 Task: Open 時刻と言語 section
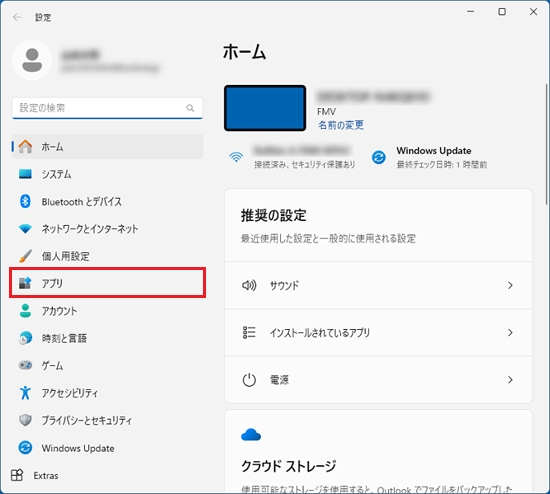click(x=107, y=338)
